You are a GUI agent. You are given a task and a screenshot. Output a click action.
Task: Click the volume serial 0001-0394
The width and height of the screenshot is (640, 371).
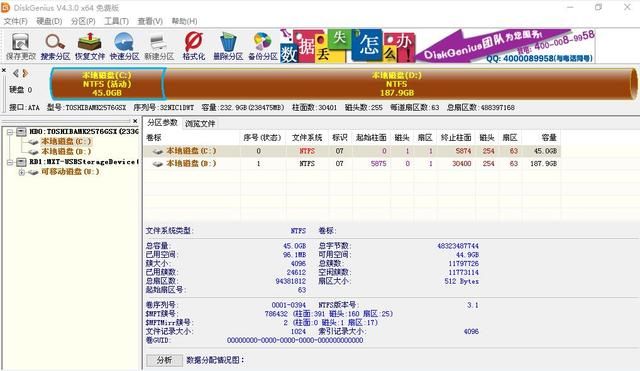pyautogui.click(x=289, y=305)
